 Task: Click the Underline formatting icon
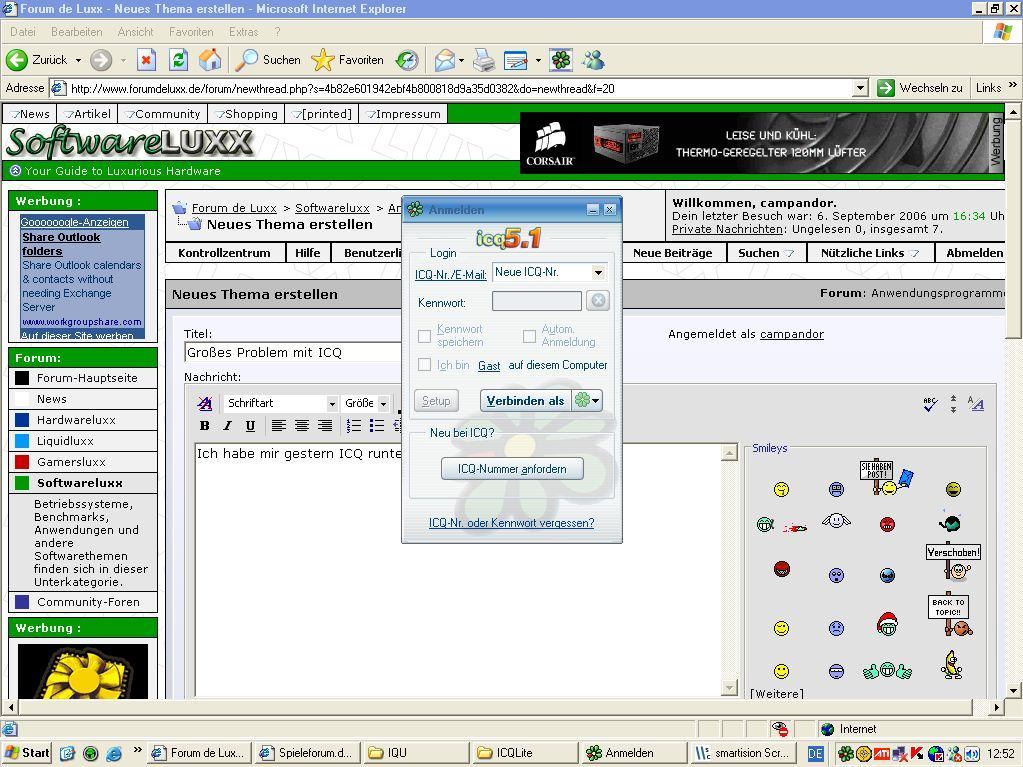pos(250,426)
